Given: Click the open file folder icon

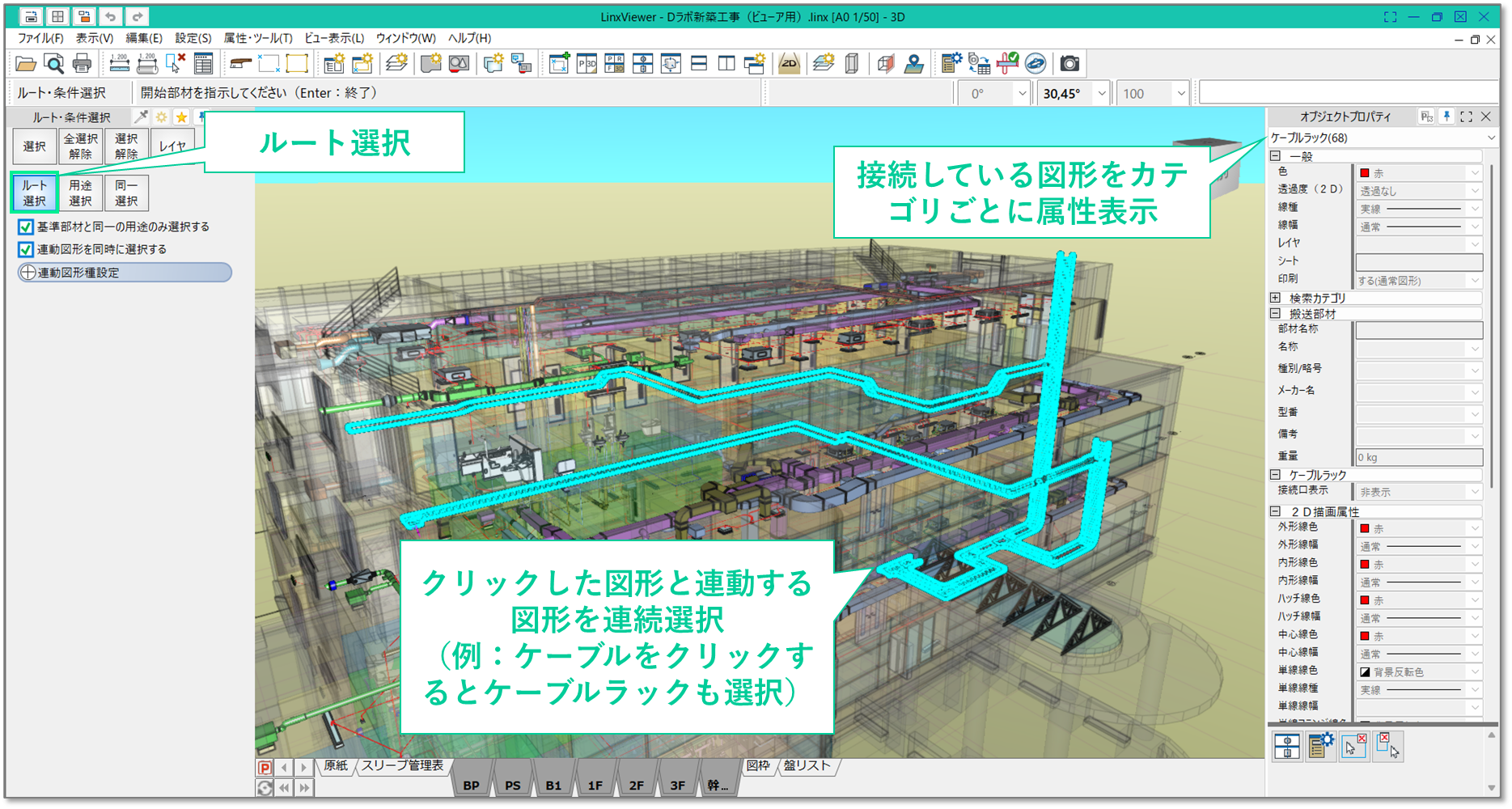Looking at the screenshot, I should 26,64.
